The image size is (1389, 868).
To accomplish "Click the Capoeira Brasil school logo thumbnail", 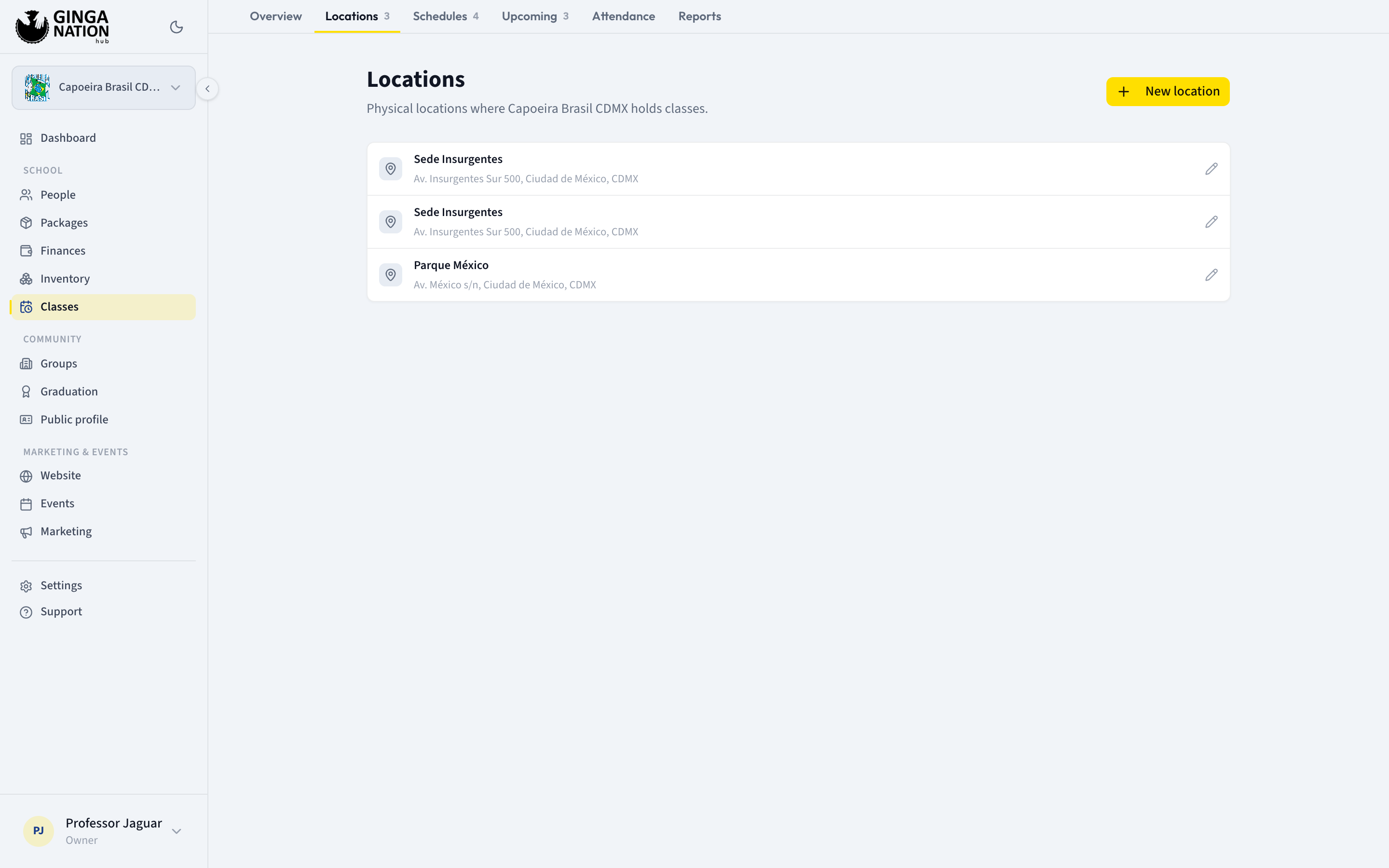I will [x=37, y=87].
